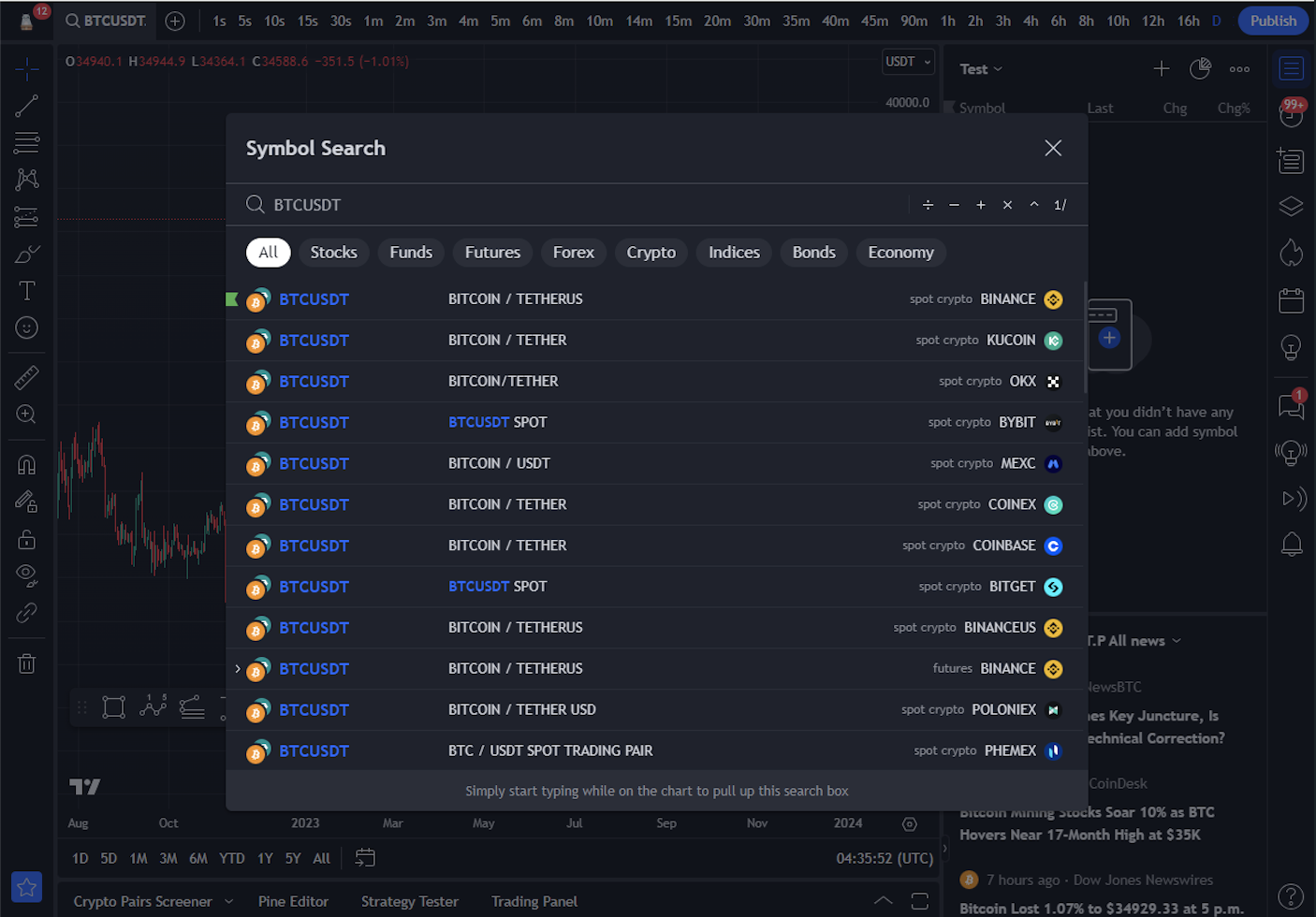Open the chart patterns tool
This screenshot has width=1316, height=917.
pos(26,179)
